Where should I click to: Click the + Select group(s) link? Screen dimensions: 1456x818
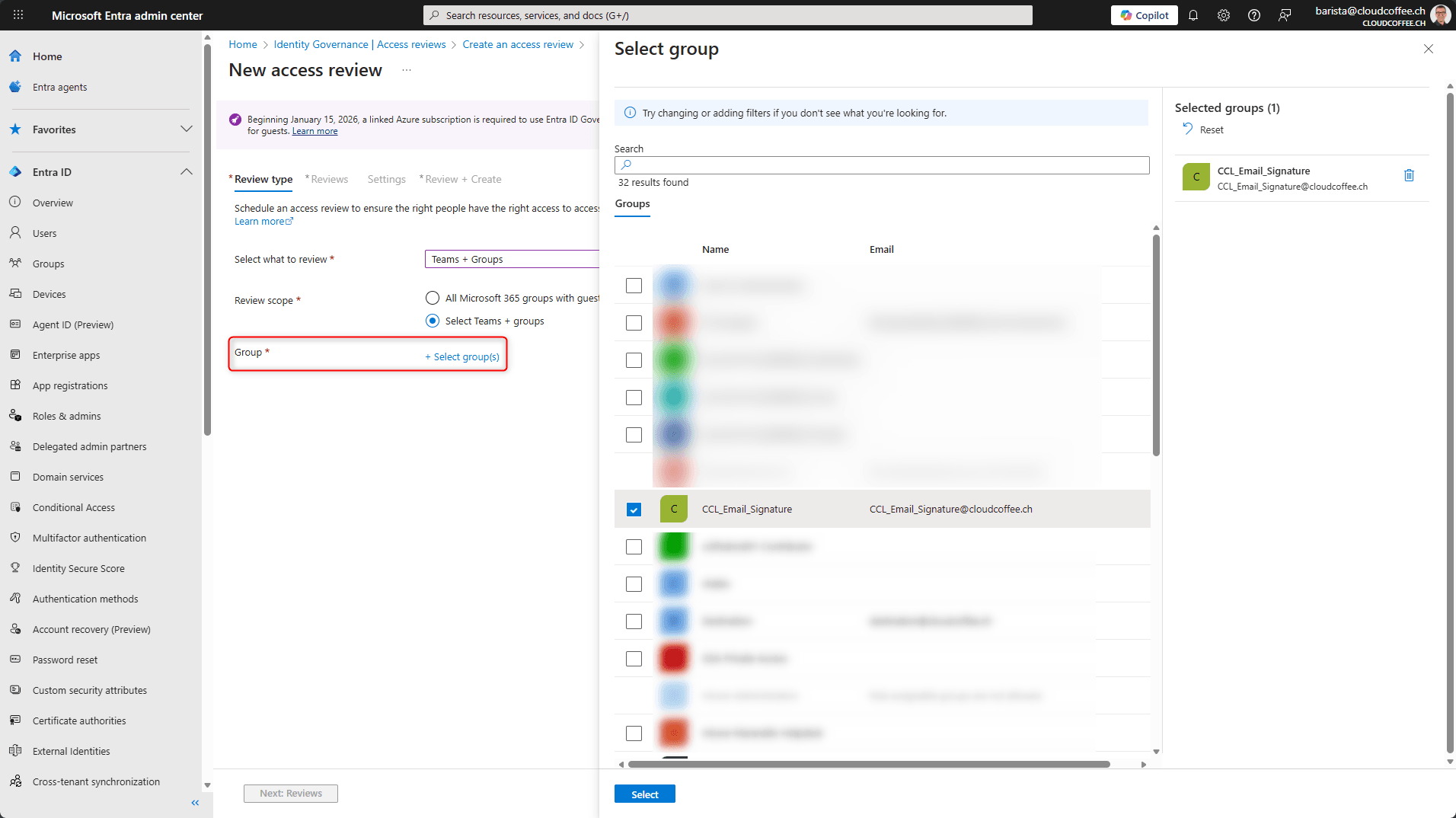(x=462, y=356)
